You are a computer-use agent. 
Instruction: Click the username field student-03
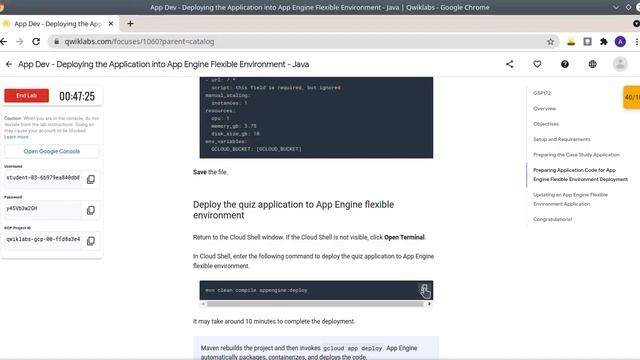(x=43, y=178)
